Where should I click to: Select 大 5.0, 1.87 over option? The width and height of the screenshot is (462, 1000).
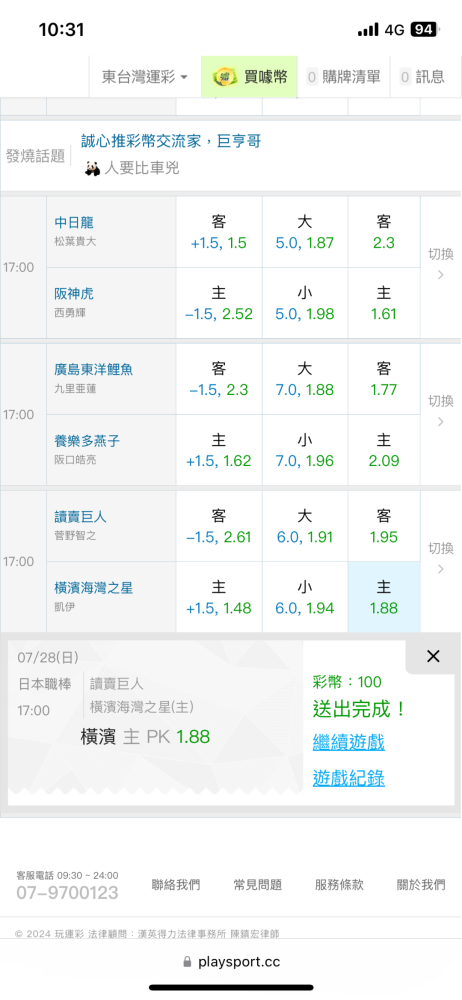click(305, 232)
